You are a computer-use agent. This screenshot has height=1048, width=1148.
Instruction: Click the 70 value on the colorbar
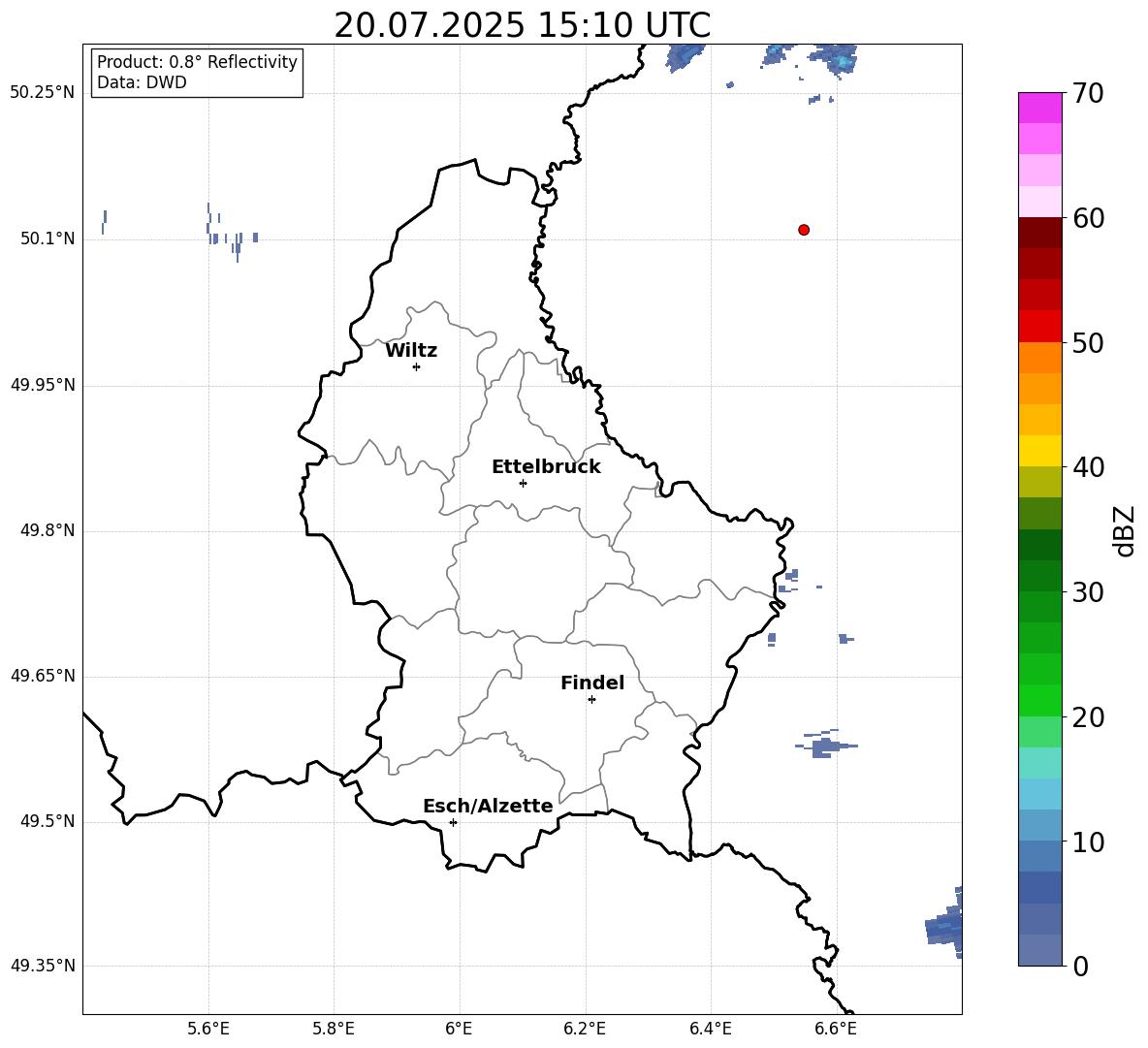tap(1088, 93)
